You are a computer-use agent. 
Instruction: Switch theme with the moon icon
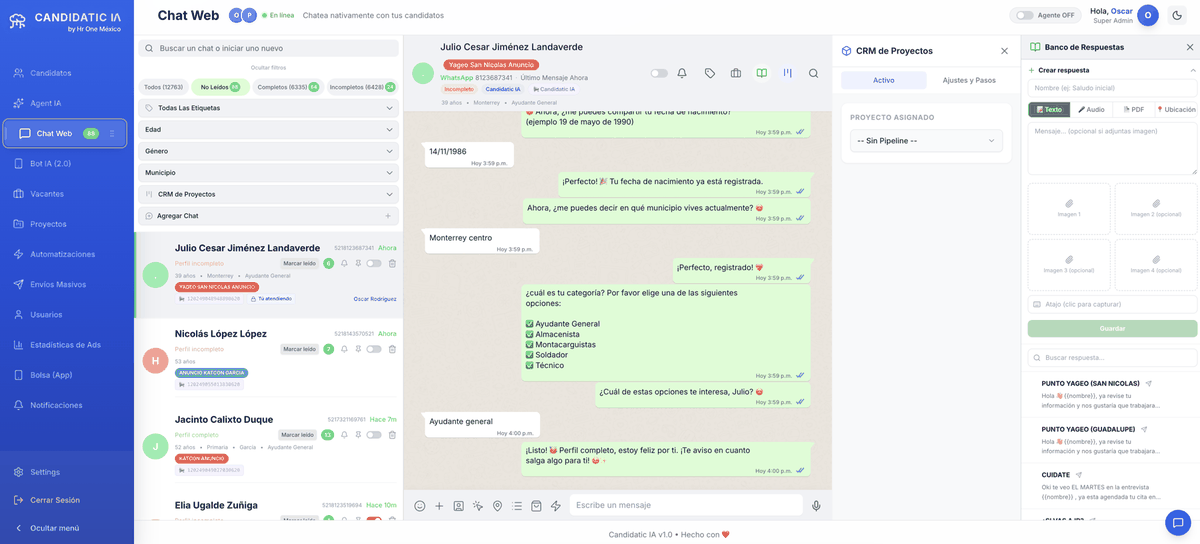point(1177,15)
